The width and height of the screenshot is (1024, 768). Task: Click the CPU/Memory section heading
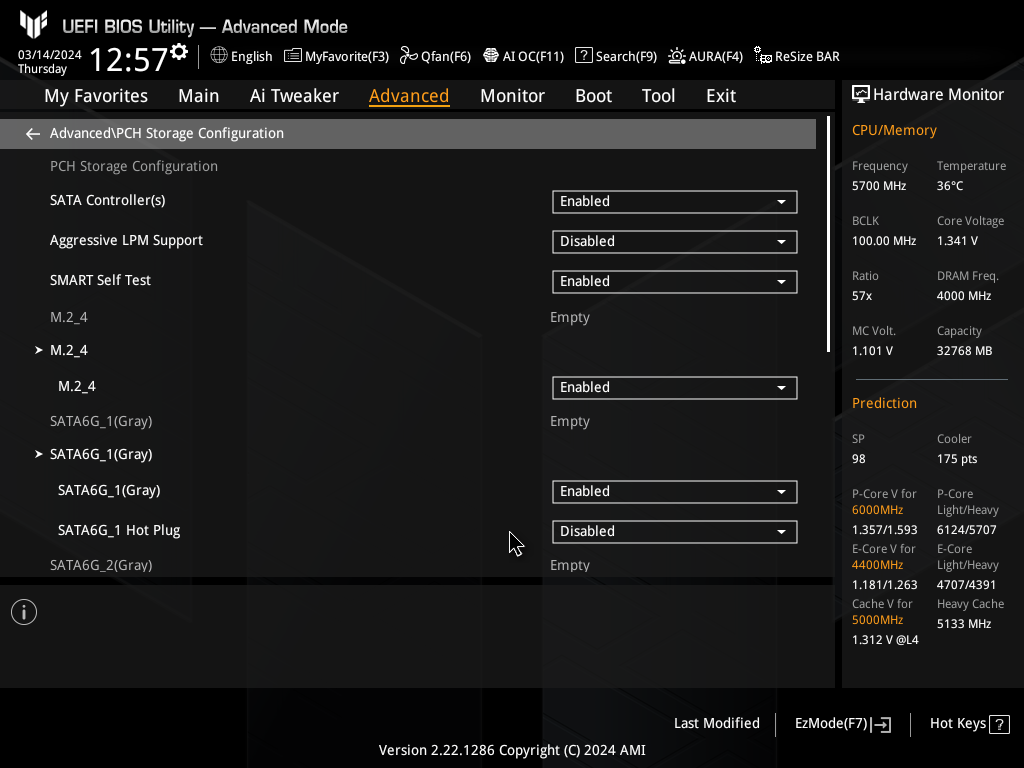click(894, 130)
